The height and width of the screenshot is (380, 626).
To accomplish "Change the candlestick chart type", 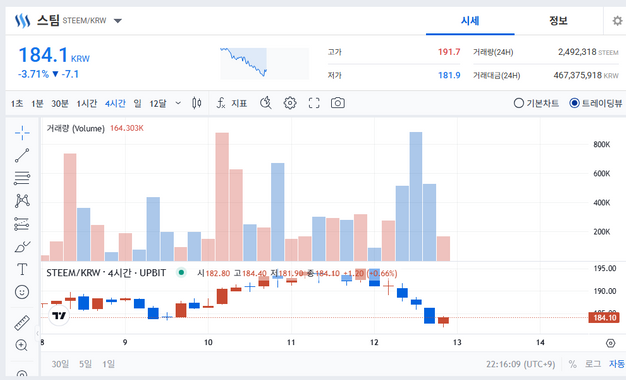I will pos(196,103).
